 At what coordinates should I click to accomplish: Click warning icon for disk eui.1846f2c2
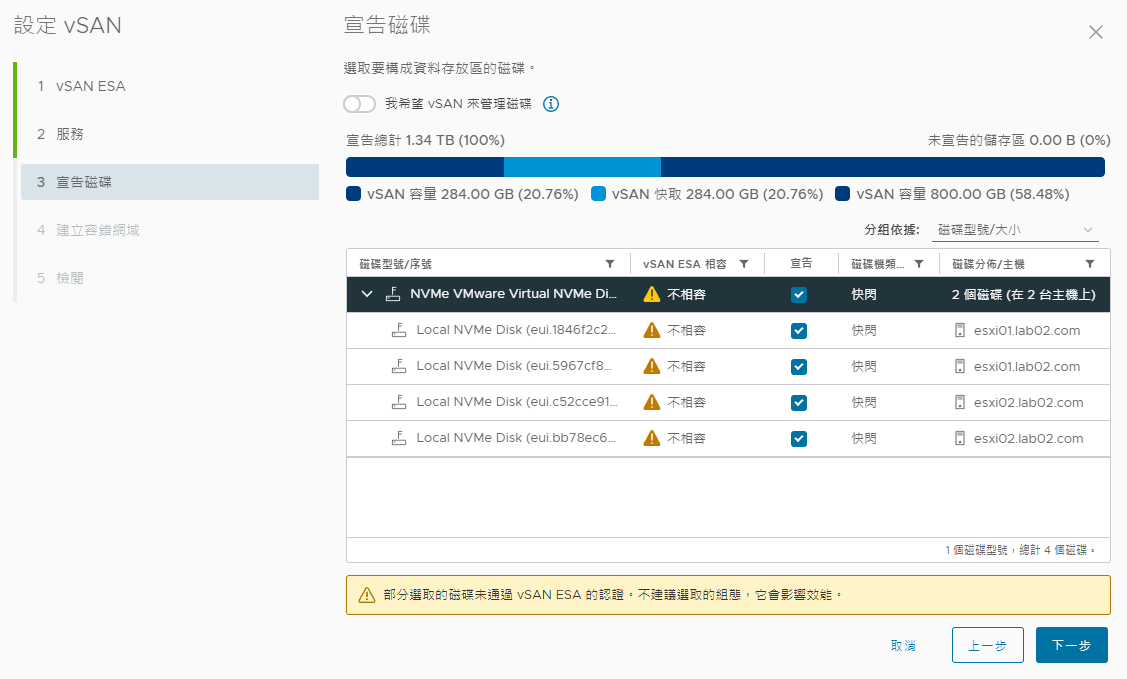click(x=652, y=330)
